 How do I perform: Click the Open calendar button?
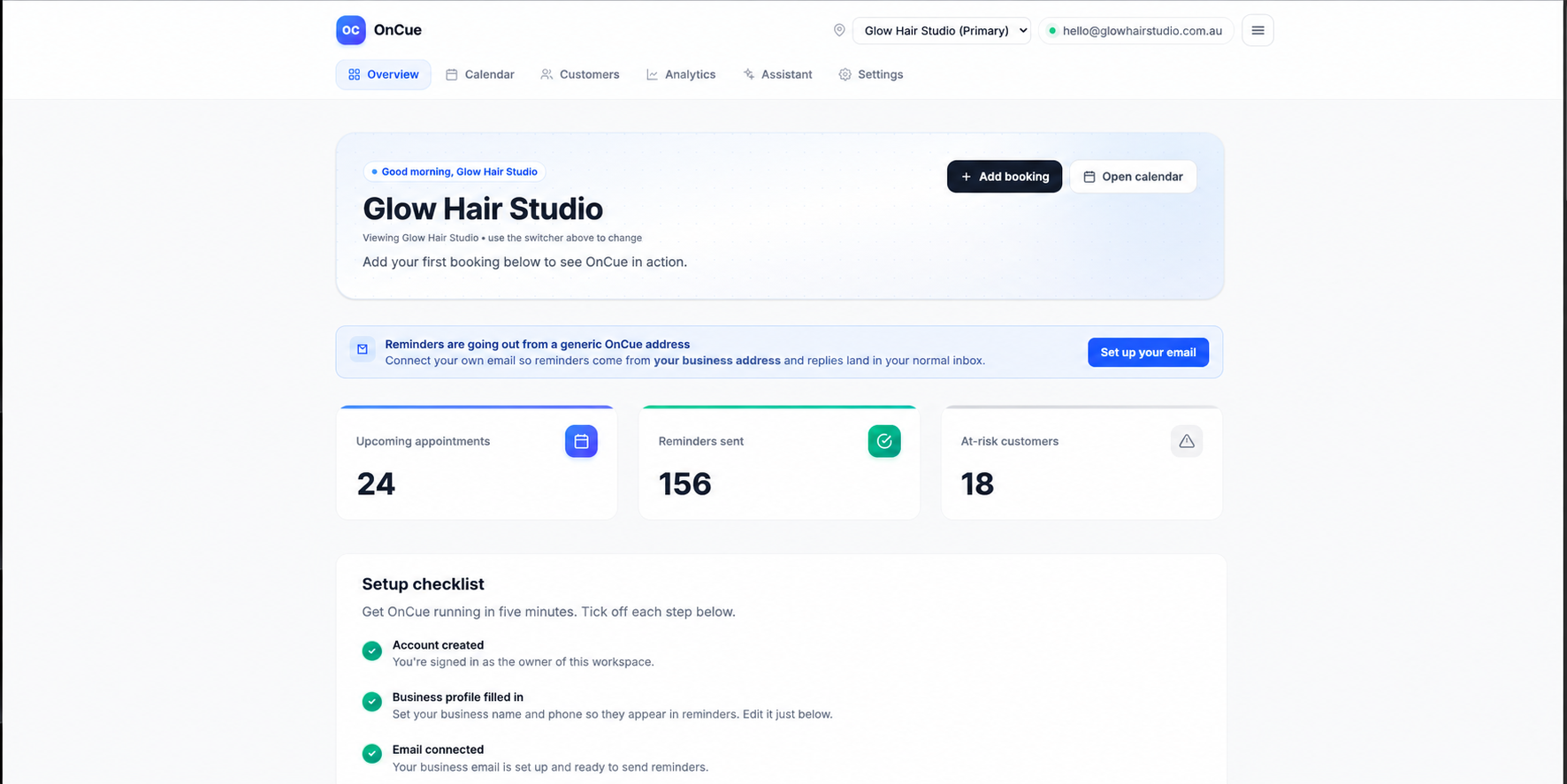click(x=1134, y=177)
